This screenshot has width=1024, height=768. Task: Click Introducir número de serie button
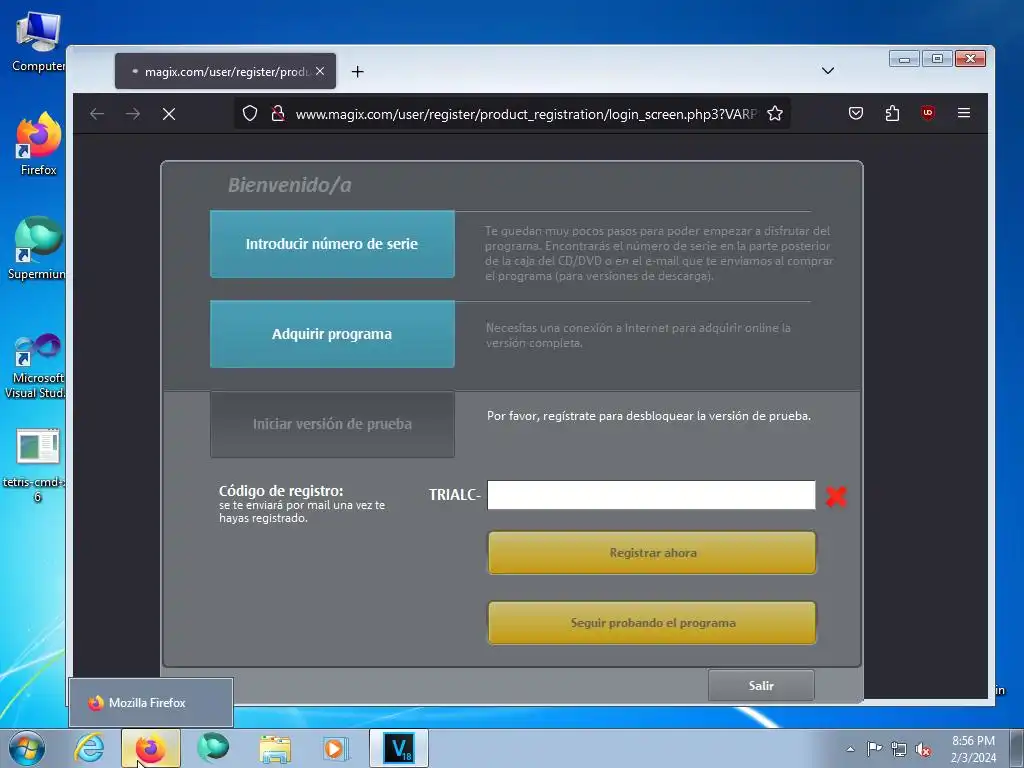[332, 244]
